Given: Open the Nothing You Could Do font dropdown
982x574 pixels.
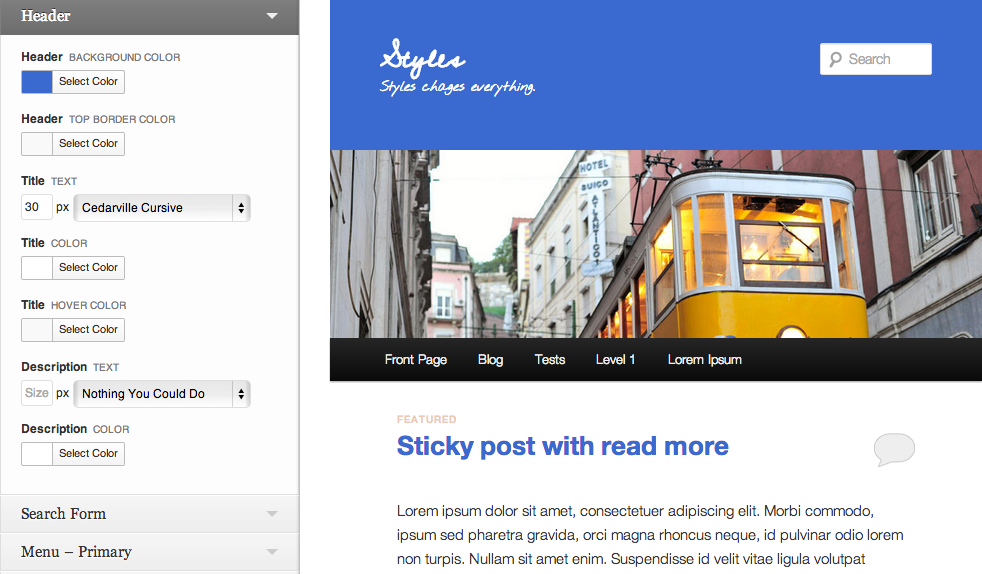Looking at the screenshot, I should click(162, 394).
